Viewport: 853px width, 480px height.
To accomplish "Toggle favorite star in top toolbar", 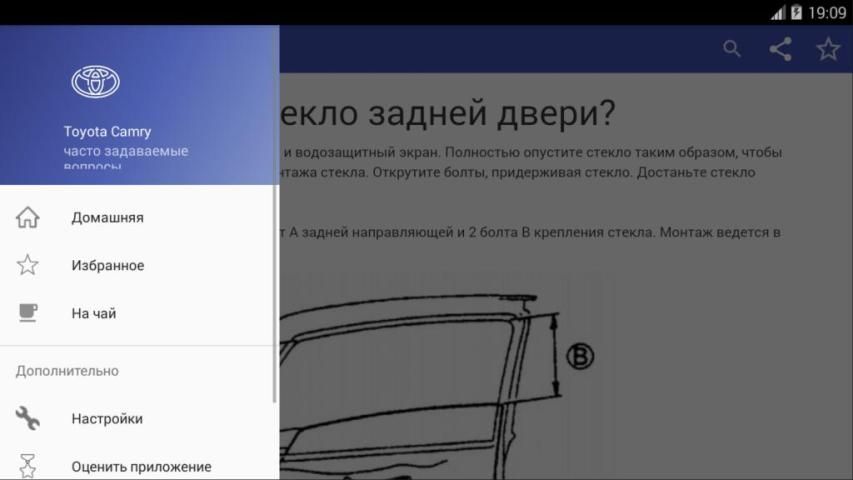I will (x=828, y=49).
